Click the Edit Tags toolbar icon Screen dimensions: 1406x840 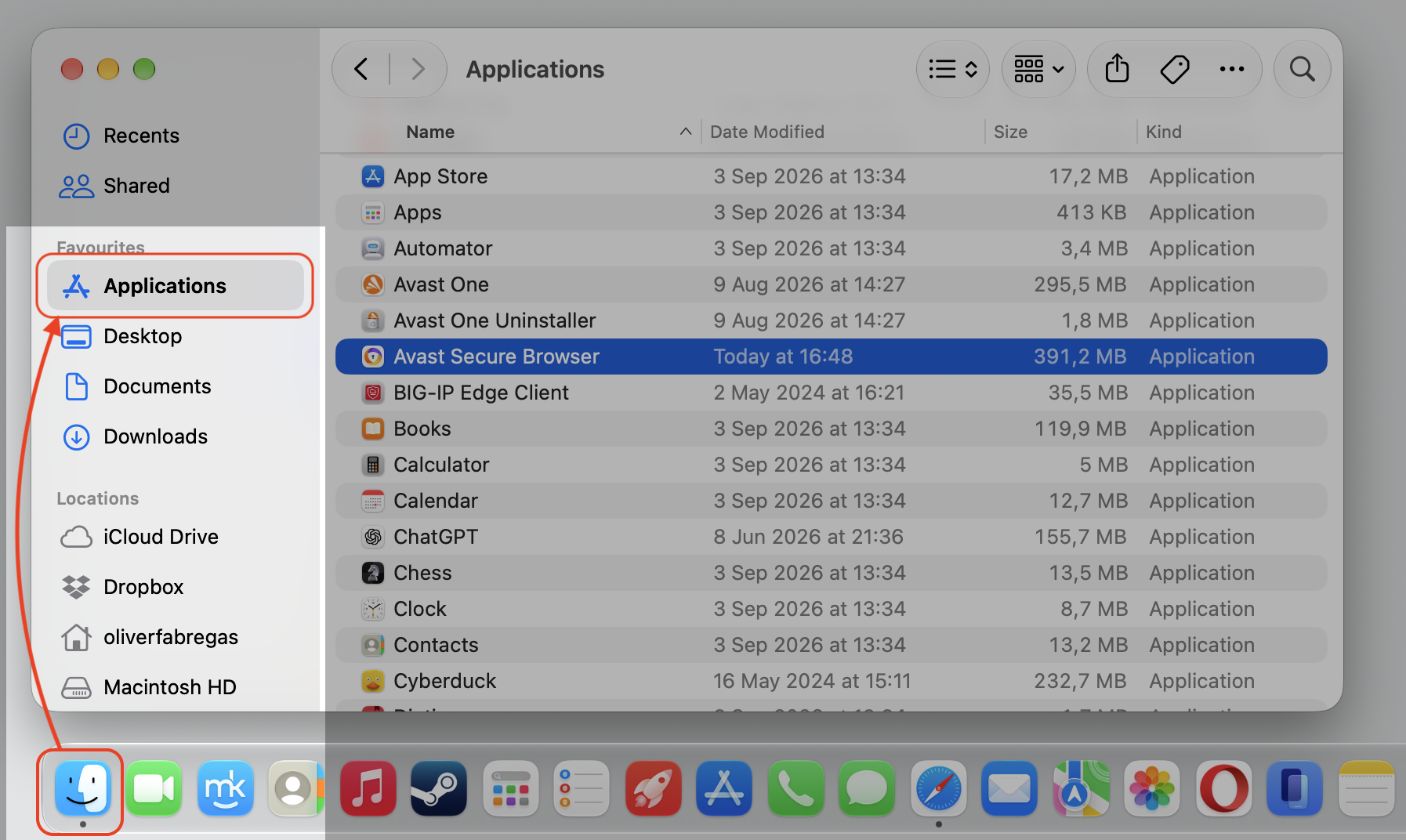tap(1175, 69)
